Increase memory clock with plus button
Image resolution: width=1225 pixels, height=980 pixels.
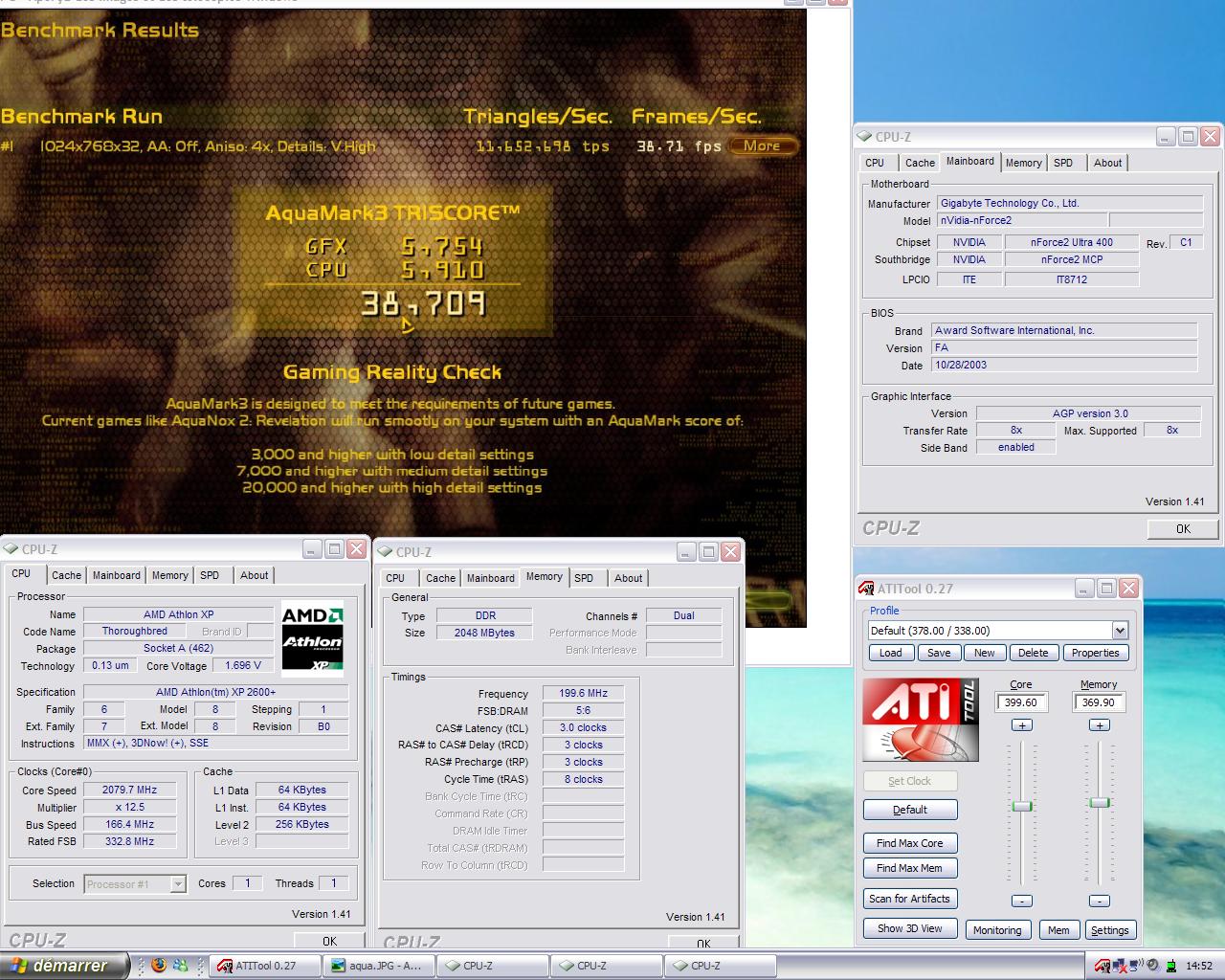pos(1100,725)
